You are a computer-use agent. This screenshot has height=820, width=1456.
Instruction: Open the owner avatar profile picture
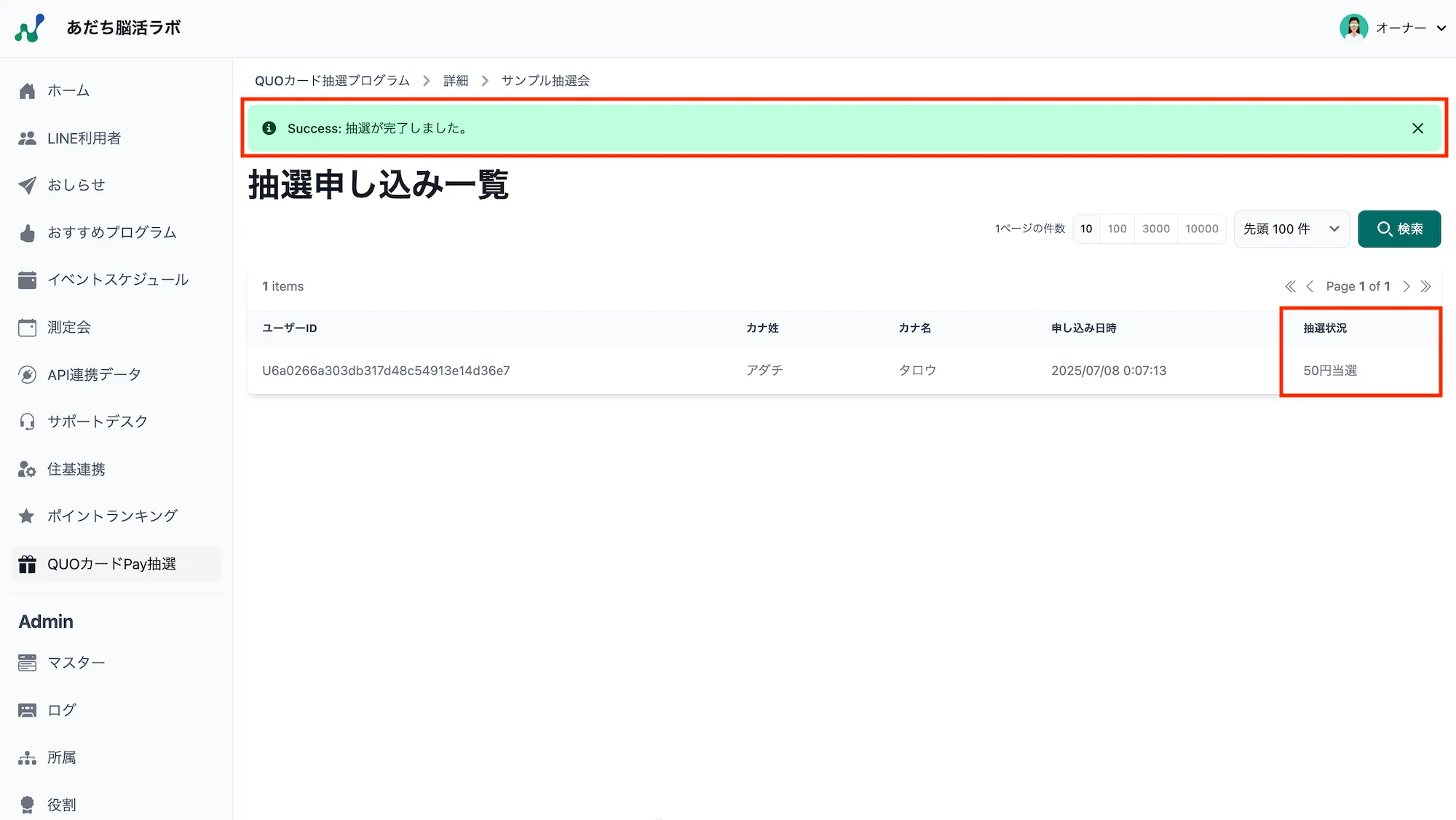point(1353,28)
